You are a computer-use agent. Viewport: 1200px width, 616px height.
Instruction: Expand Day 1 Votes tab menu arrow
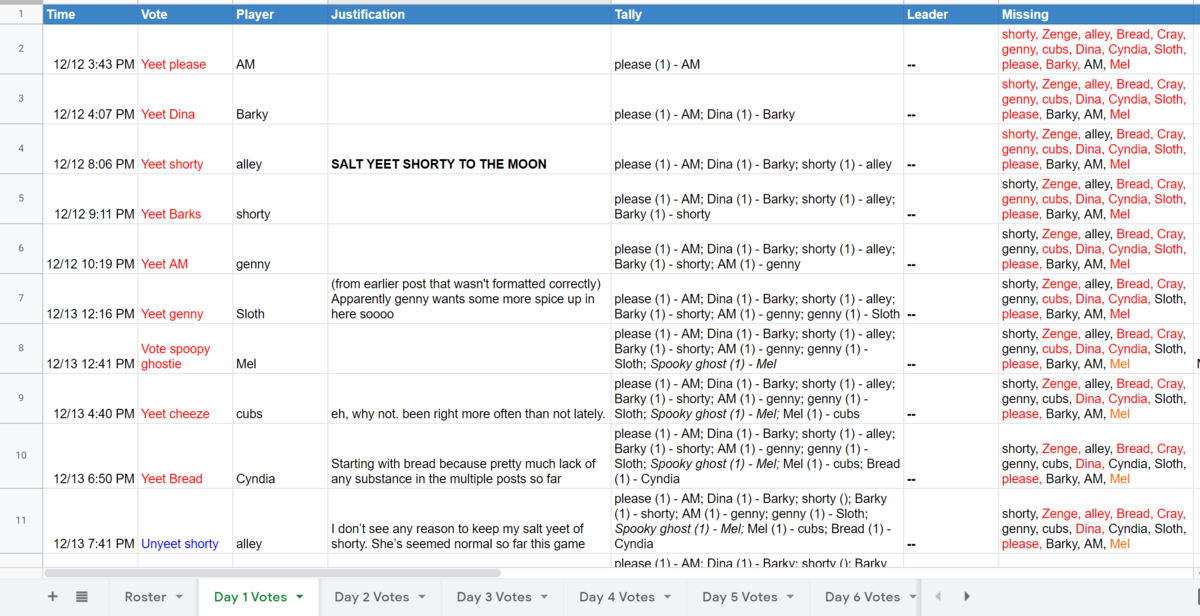click(x=299, y=598)
